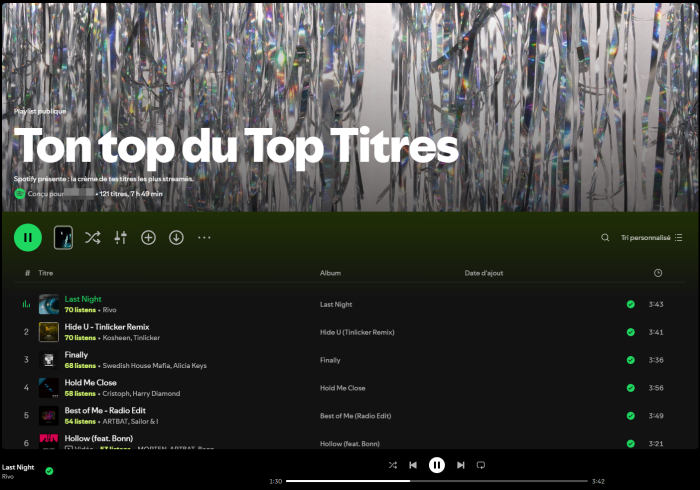Click Last Night album art thumbnail
This screenshot has width=700, height=490.
[x=49, y=304]
